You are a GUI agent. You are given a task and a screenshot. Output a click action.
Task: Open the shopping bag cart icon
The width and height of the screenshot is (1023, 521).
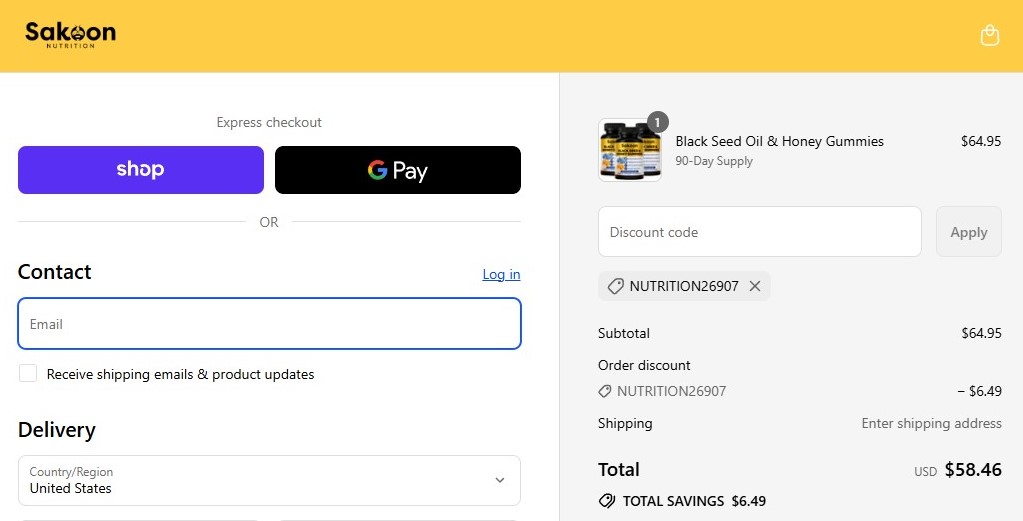[x=989, y=36]
